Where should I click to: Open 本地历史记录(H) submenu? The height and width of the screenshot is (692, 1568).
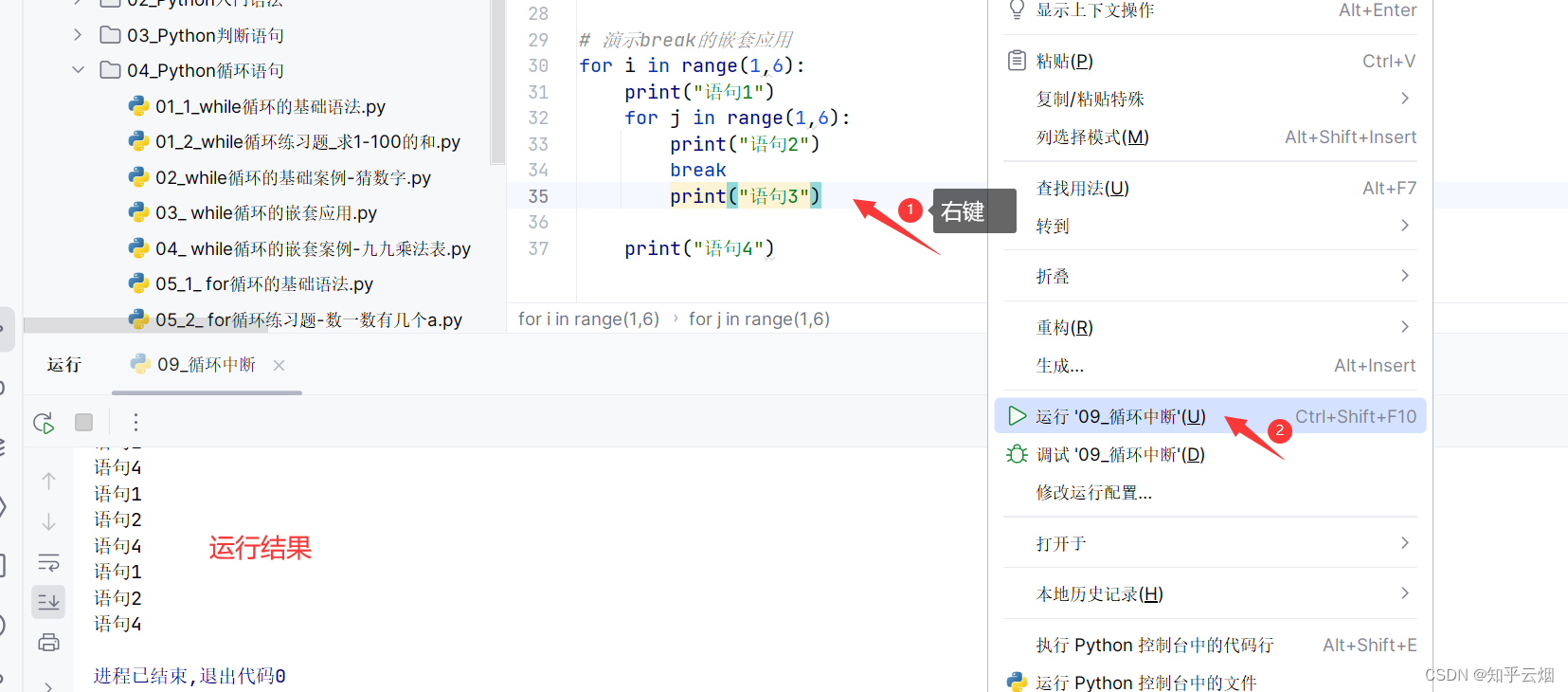(x=1210, y=593)
